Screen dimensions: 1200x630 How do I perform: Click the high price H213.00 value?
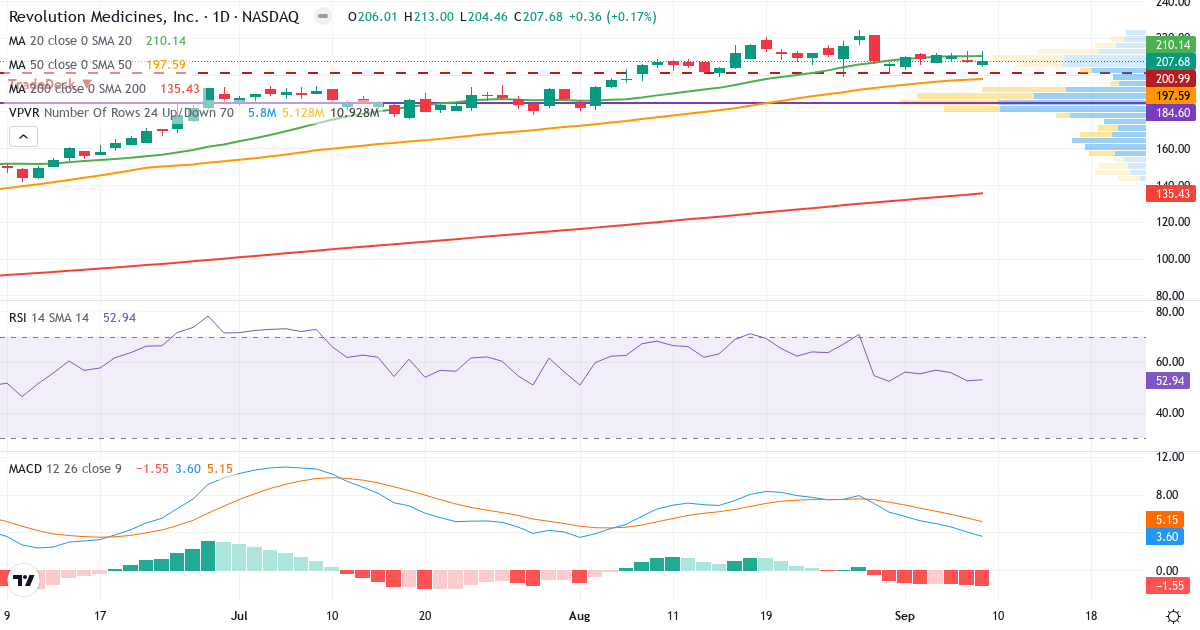pyautogui.click(x=430, y=18)
